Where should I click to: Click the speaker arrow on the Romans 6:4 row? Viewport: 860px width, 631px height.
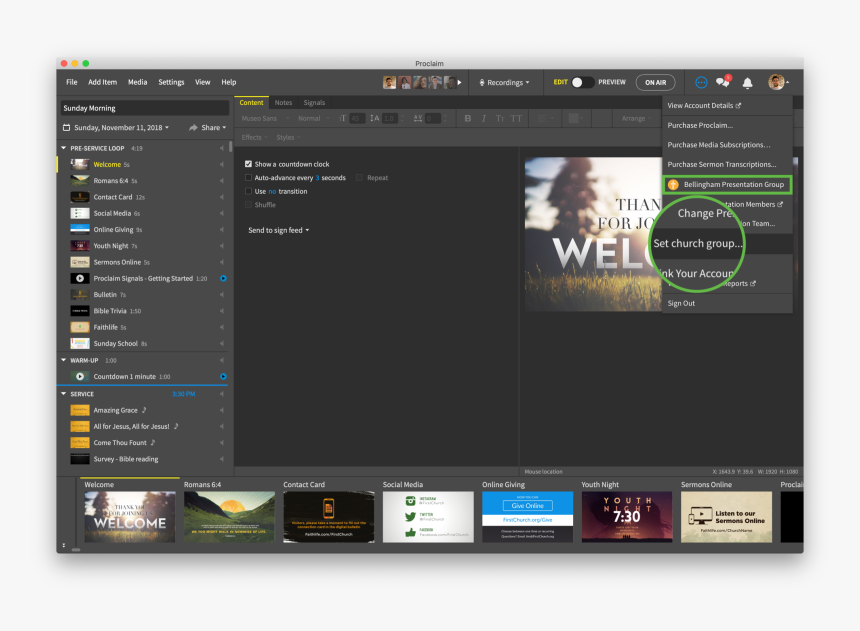222,181
